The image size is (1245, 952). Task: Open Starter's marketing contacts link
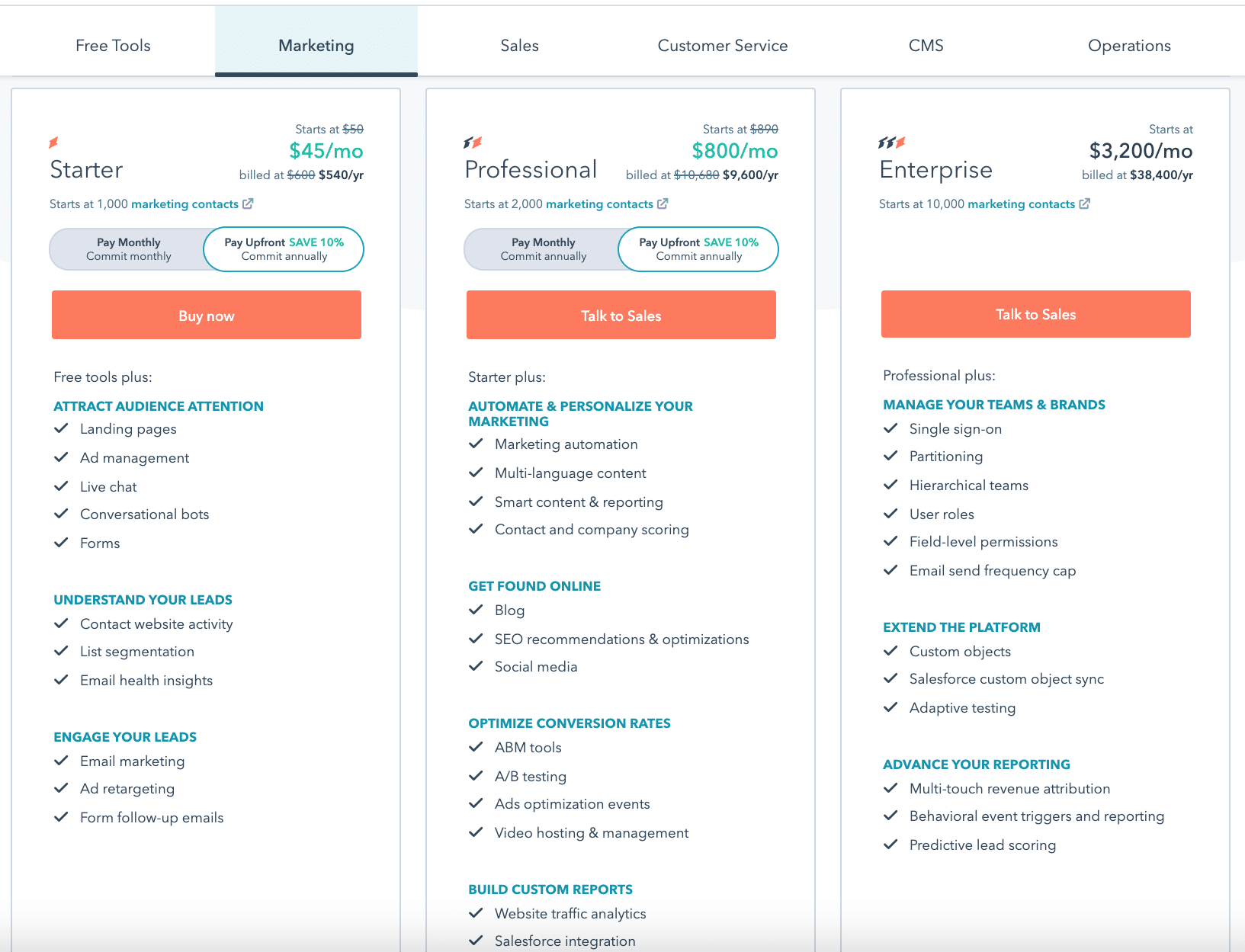[x=185, y=204]
